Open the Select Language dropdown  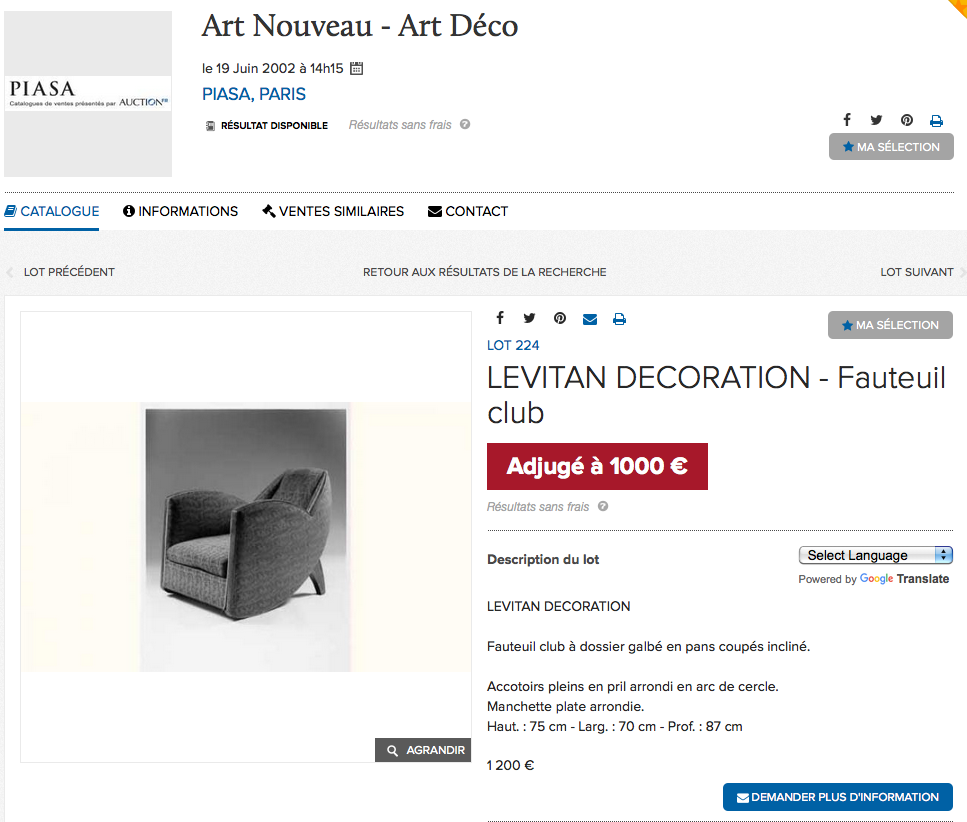coord(875,555)
